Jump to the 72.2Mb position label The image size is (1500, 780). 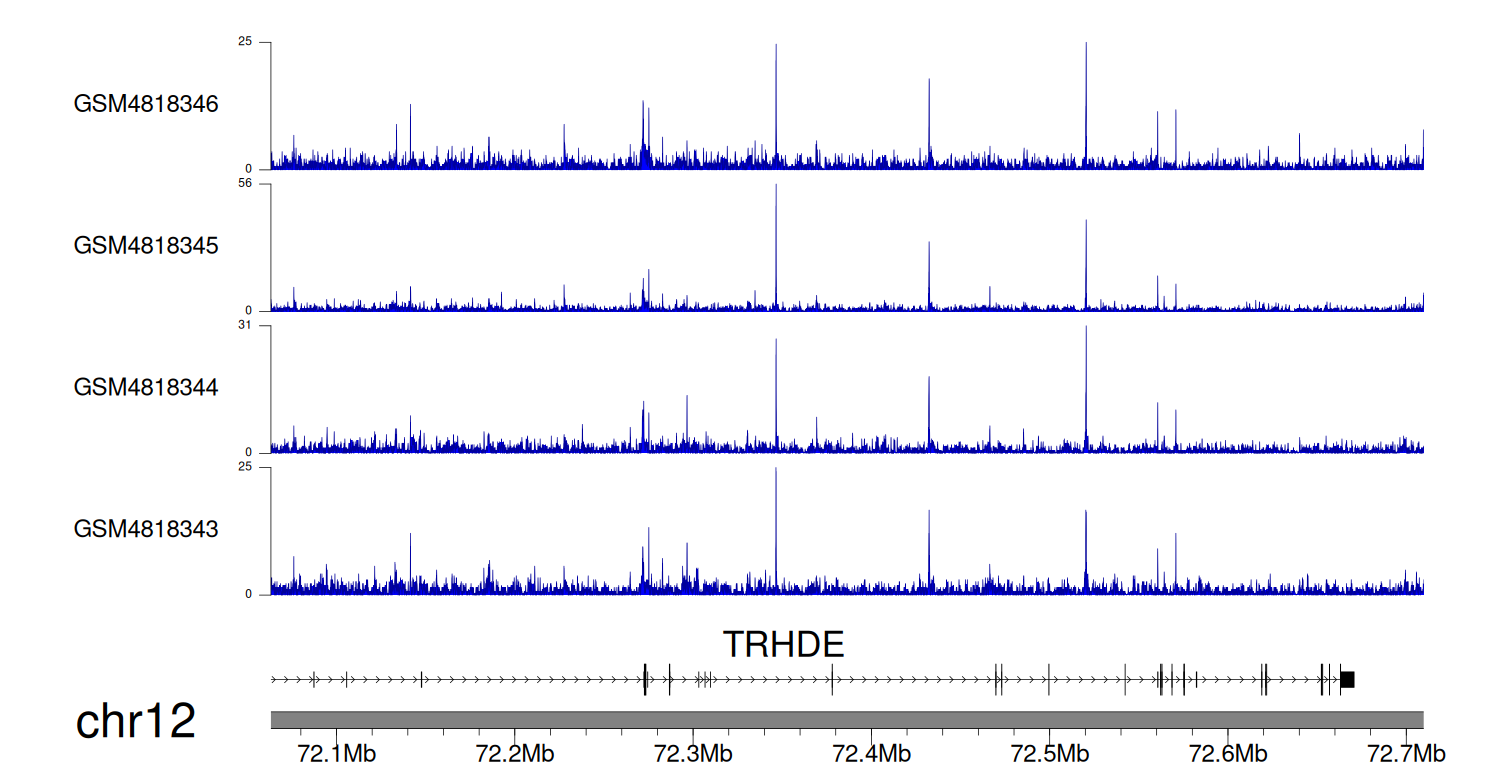(515, 752)
